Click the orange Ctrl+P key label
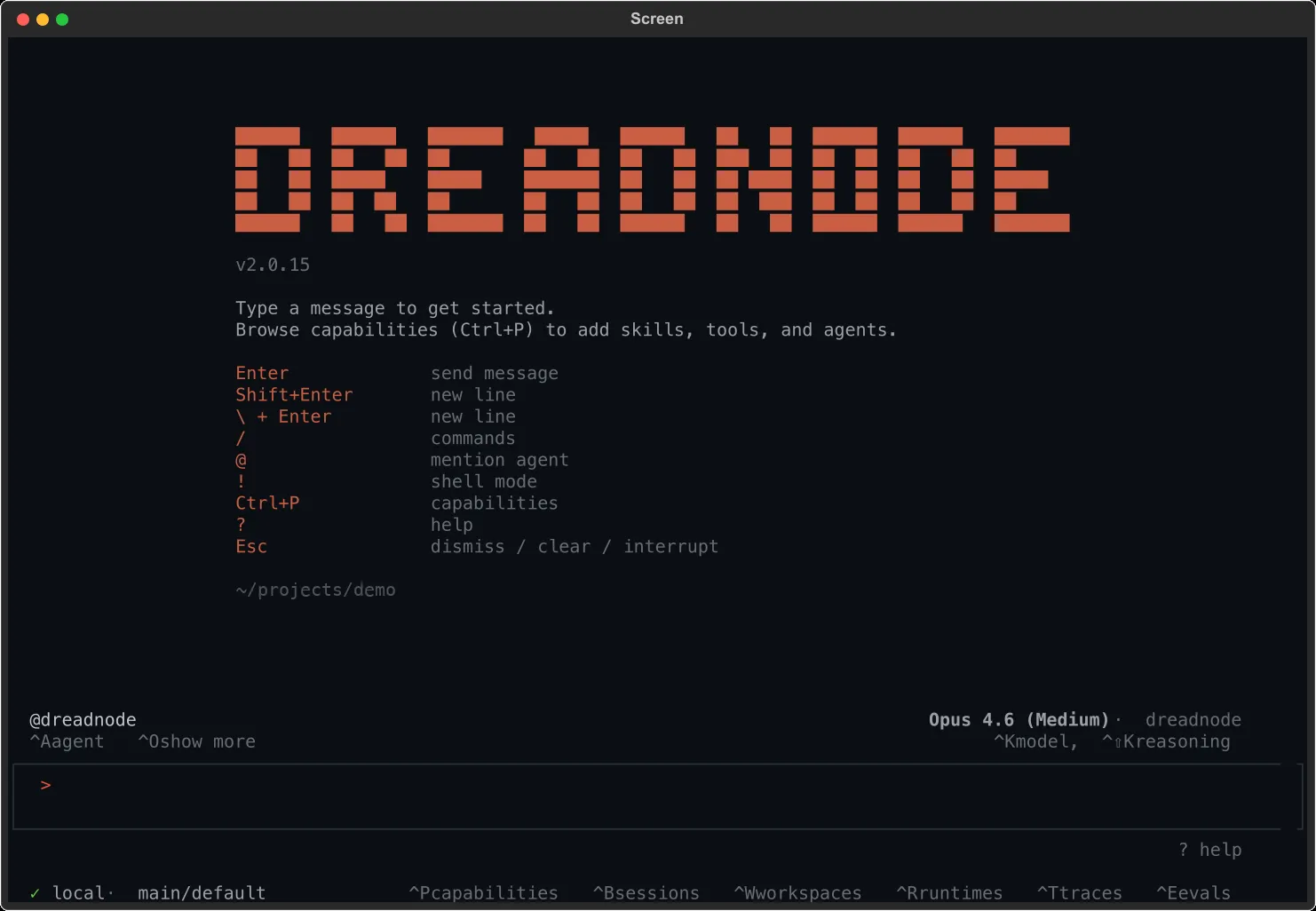This screenshot has width=1316, height=911. [267, 503]
